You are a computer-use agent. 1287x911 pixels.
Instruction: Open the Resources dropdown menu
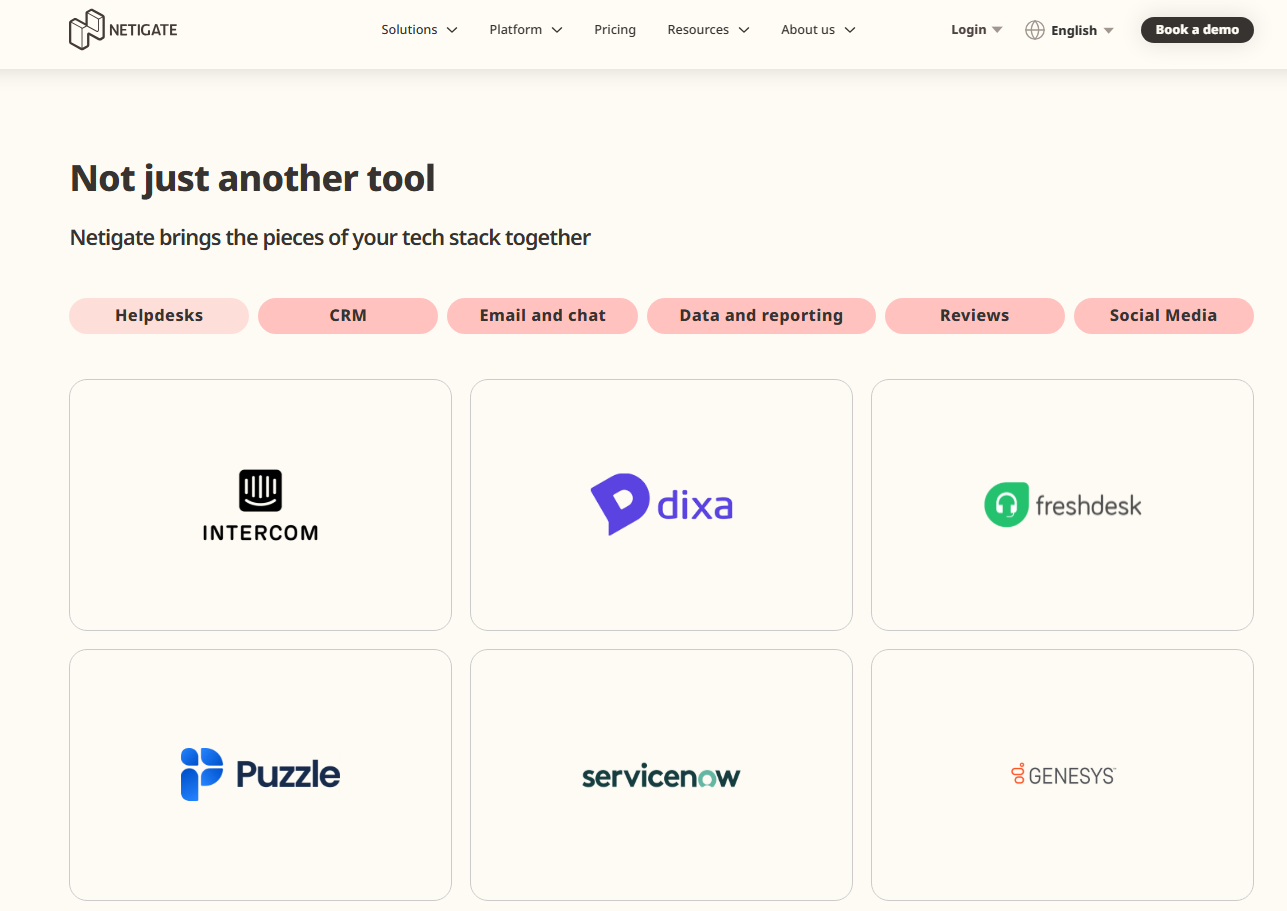point(708,29)
